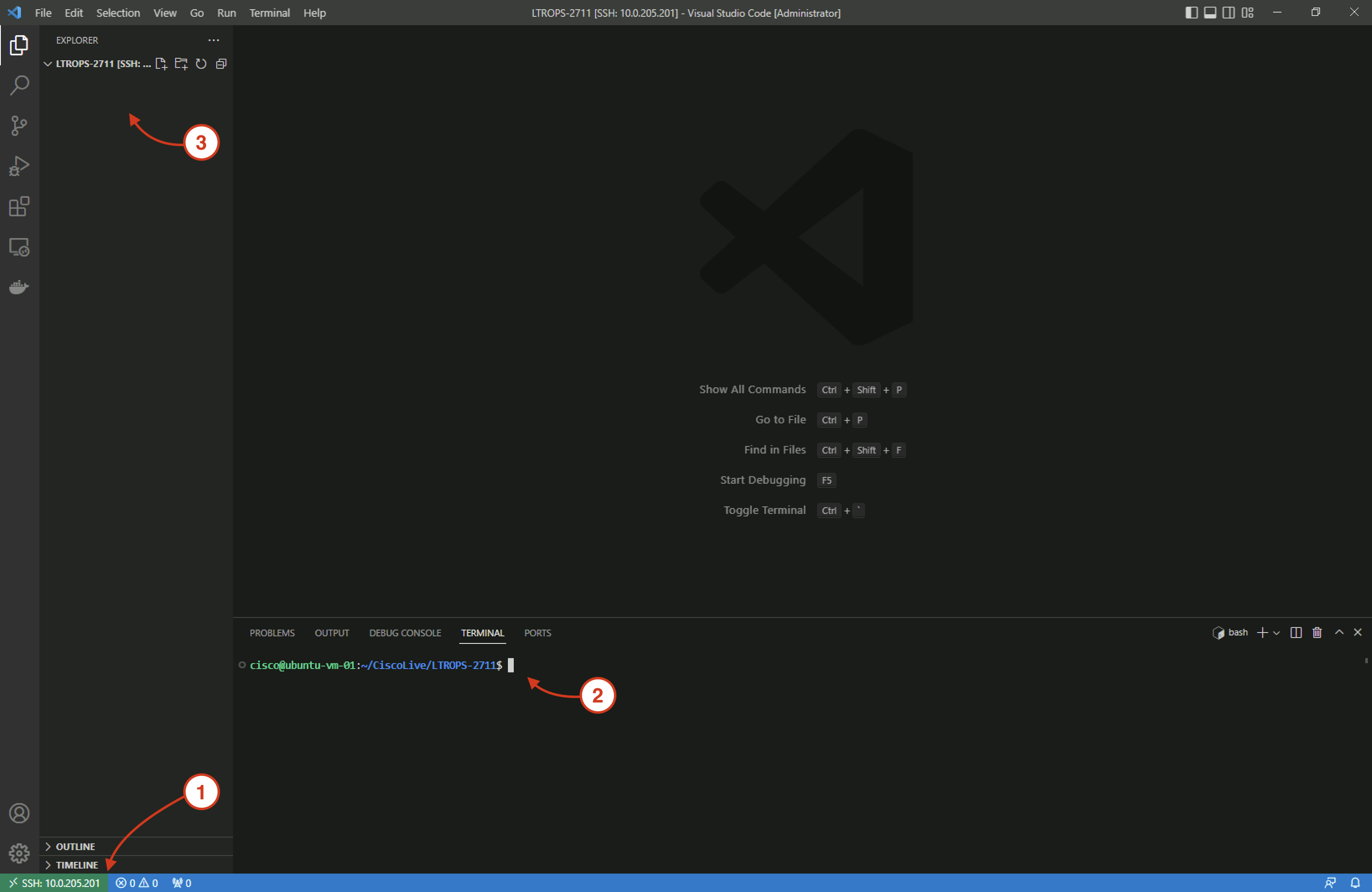Open the Run menu
This screenshot has height=892, width=1372.
(227, 13)
